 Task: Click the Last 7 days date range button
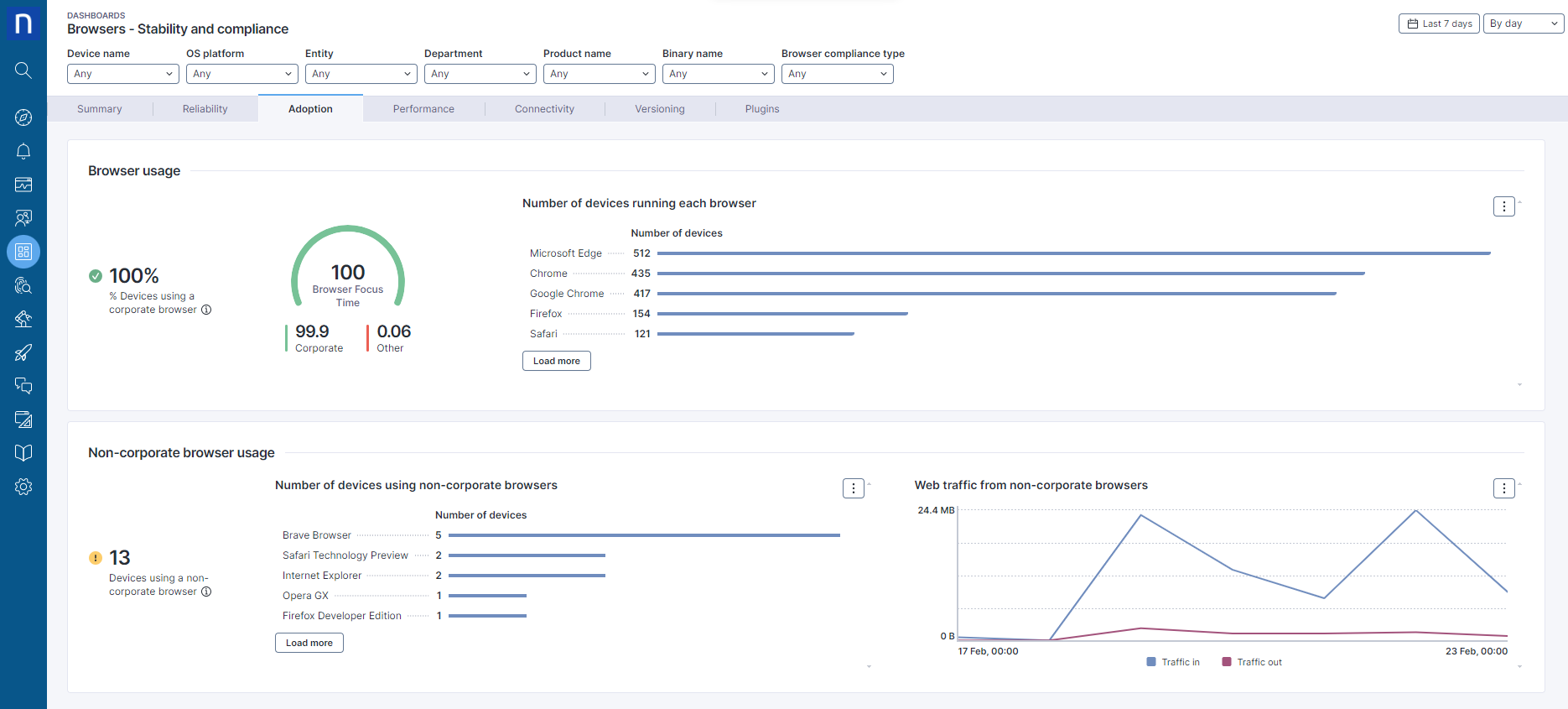[x=1439, y=23]
